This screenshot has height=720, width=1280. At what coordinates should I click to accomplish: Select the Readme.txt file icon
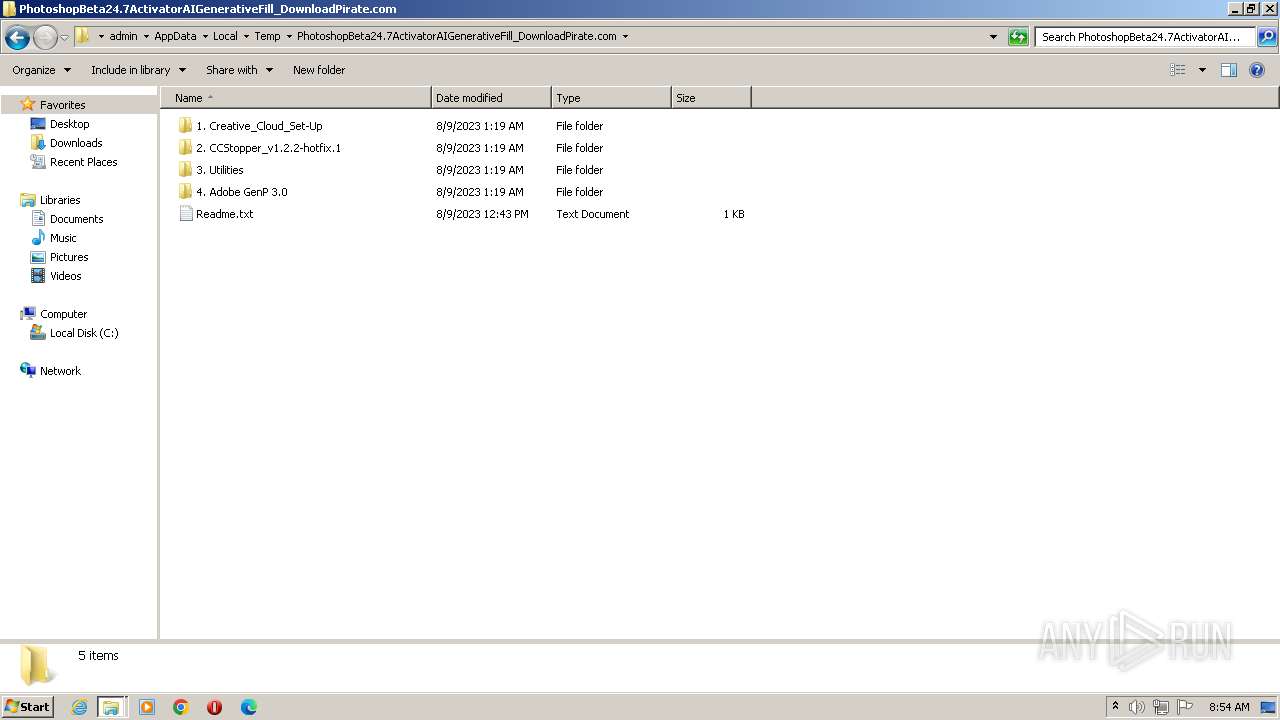click(185, 214)
